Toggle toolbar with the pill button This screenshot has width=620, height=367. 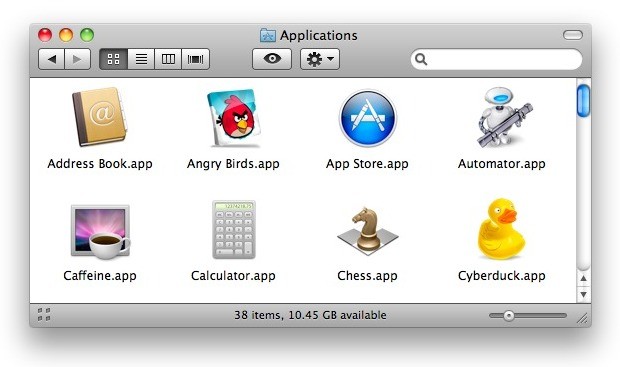coord(573,35)
